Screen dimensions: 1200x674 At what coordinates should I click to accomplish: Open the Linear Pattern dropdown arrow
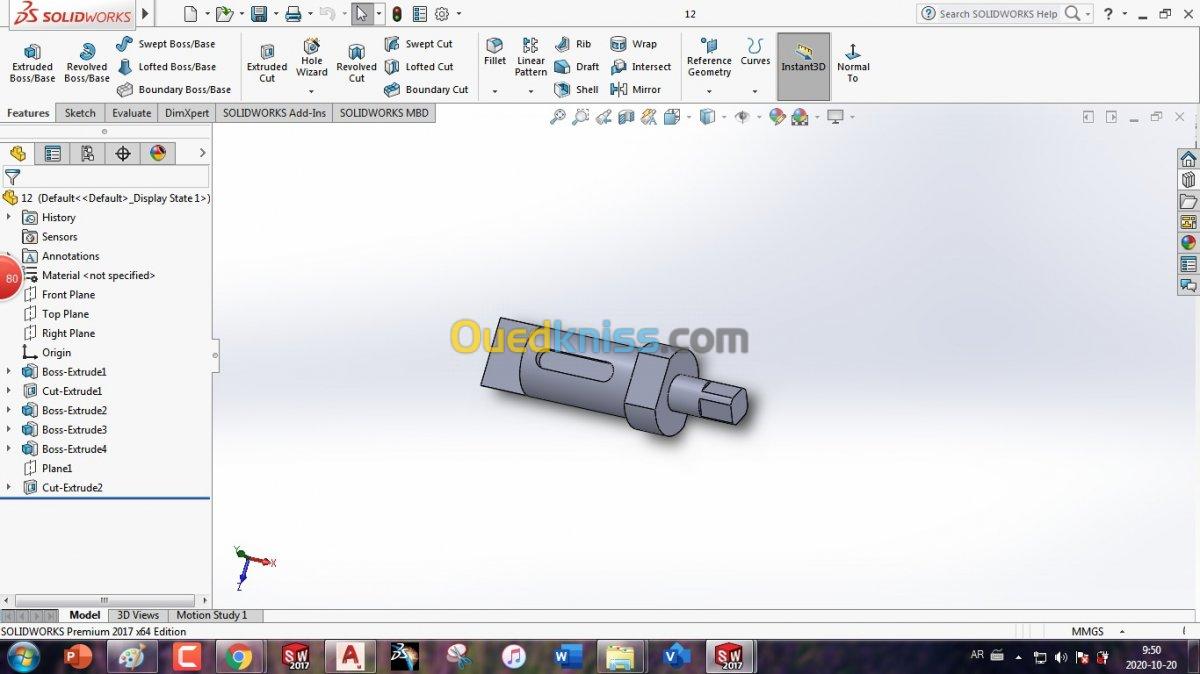pyautogui.click(x=531, y=91)
